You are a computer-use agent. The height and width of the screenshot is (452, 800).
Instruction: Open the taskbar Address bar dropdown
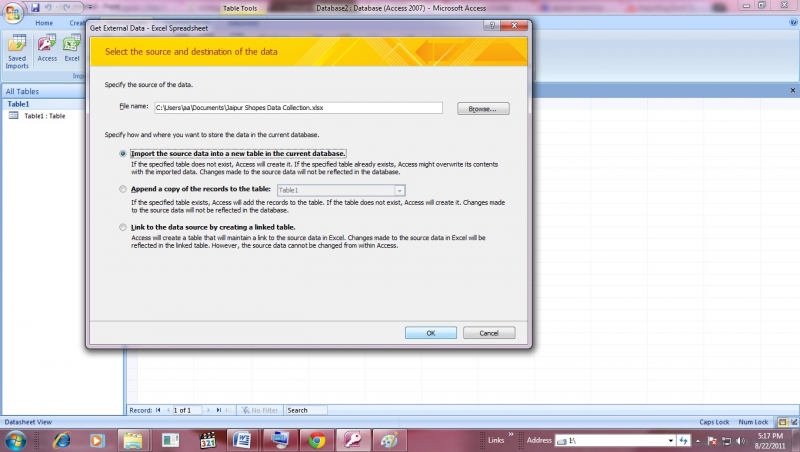click(x=669, y=440)
